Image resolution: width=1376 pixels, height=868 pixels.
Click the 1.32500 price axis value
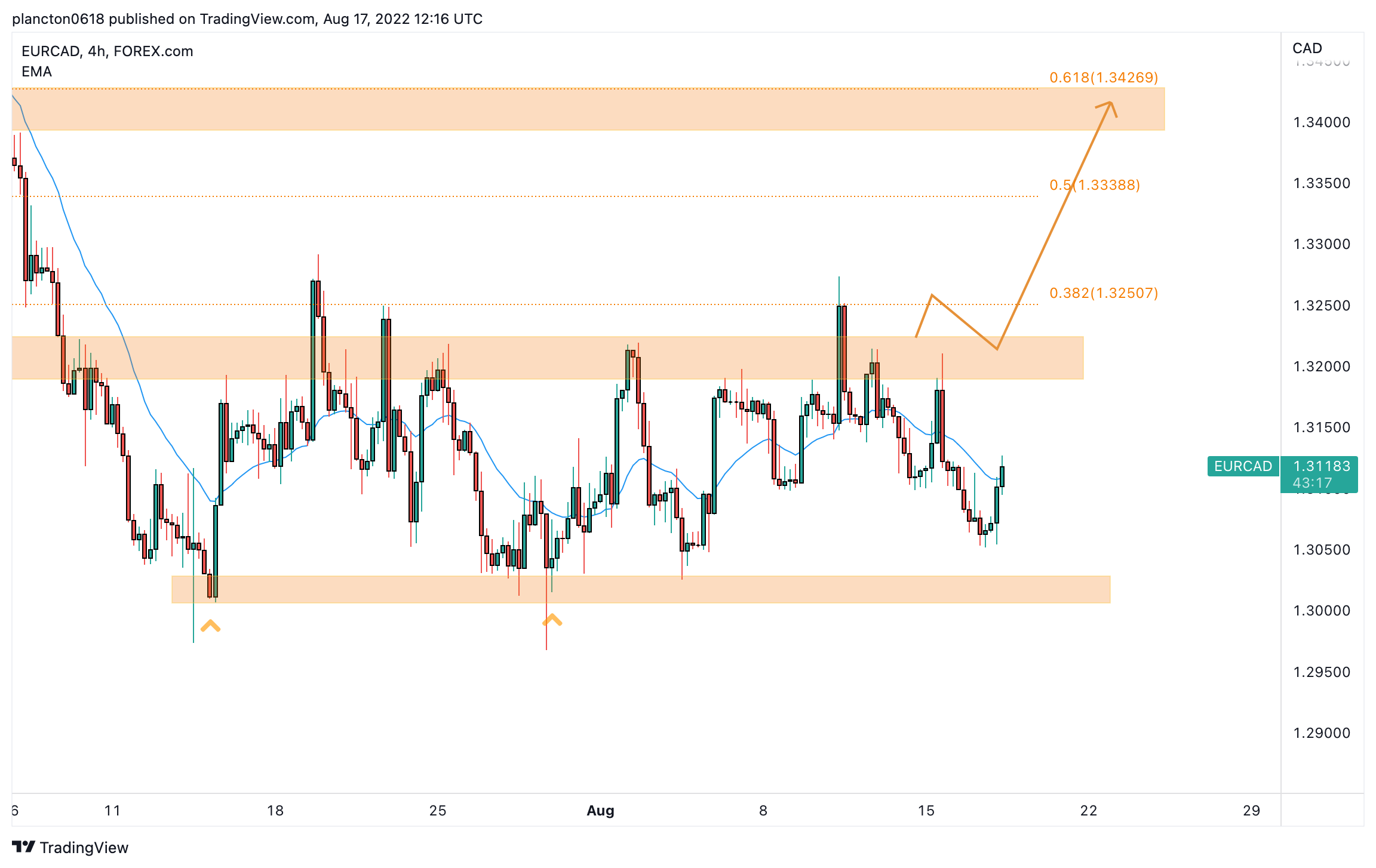click(x=1322, y=306)
